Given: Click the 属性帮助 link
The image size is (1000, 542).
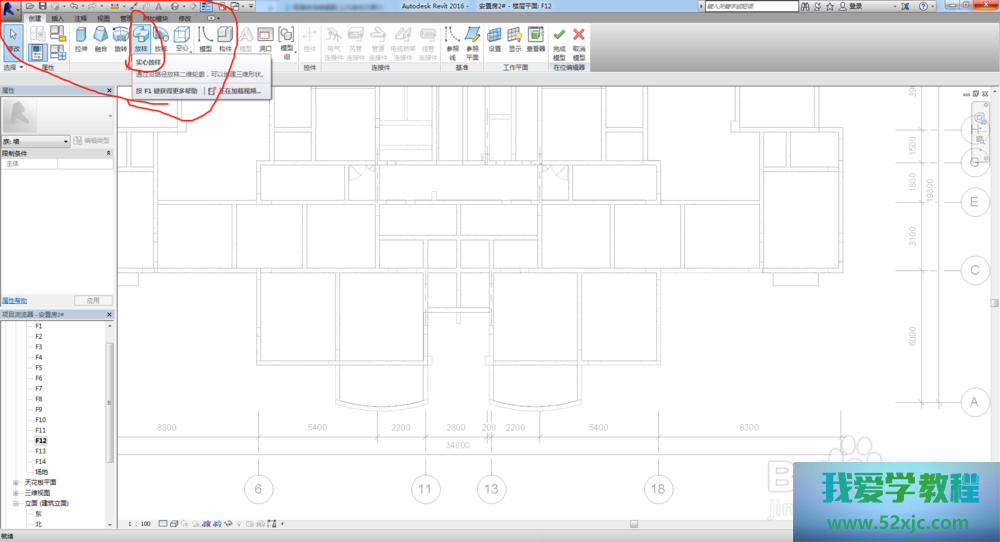Looking at the screenshot, I should tap(15, 300).
